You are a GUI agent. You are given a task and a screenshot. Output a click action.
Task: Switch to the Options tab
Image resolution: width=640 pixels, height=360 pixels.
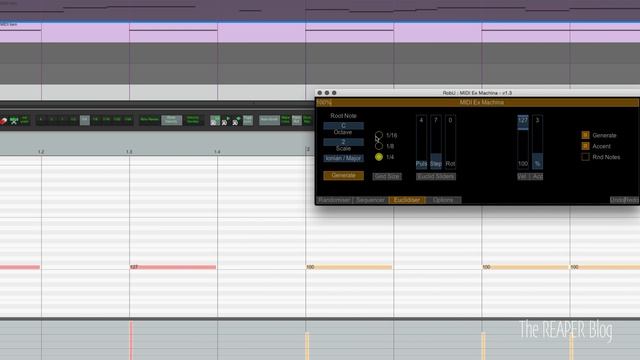443,200
